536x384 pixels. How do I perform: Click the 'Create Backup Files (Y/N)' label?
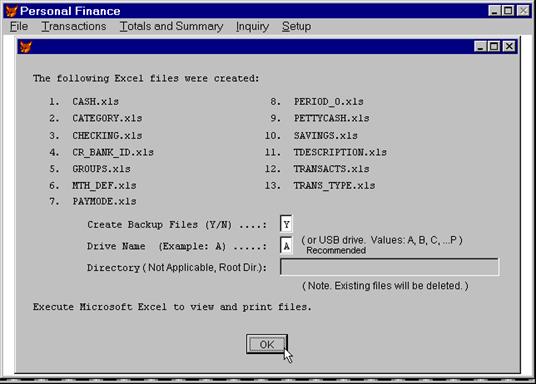(x=176, y=225)
